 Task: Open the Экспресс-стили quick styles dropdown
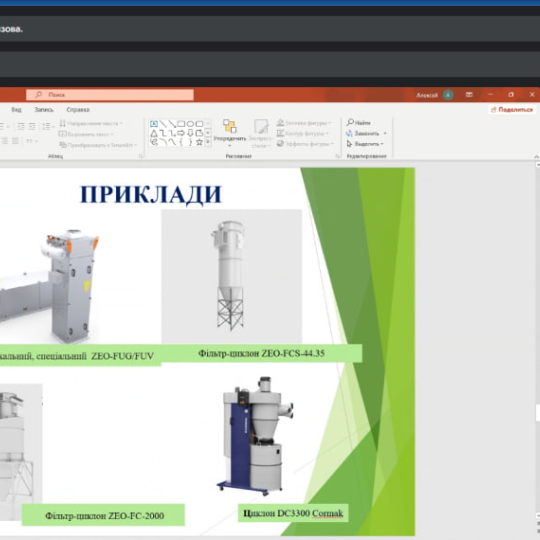(261, 134)
